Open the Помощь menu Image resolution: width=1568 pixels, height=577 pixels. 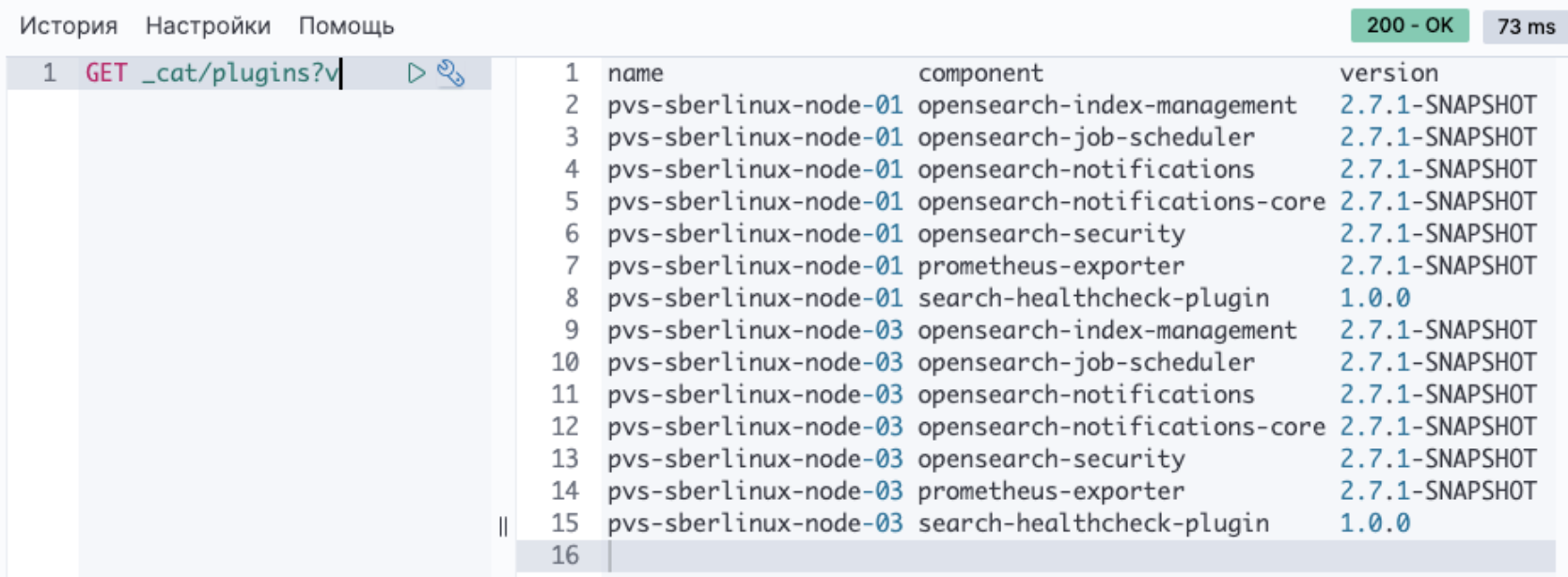346,26
